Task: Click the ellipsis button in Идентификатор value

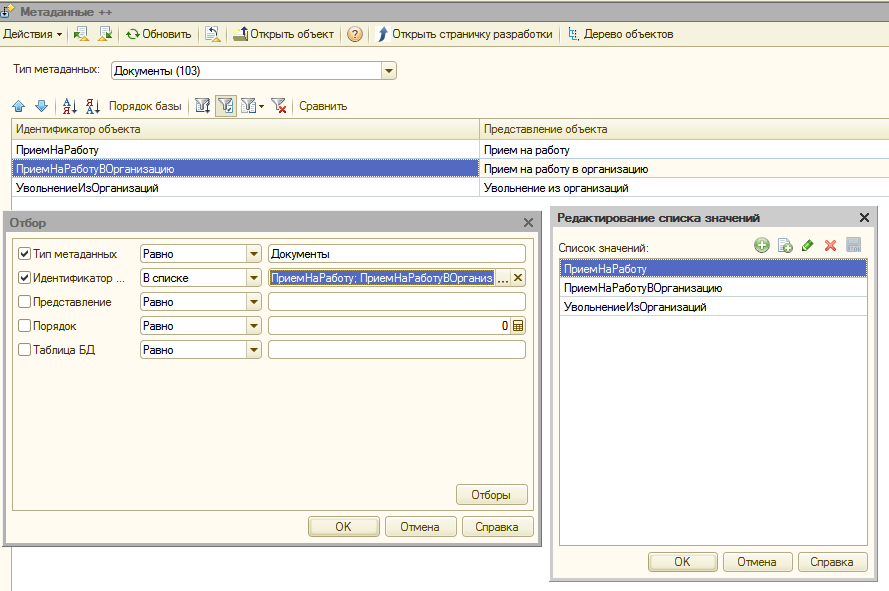Action: tap(503, 278)
